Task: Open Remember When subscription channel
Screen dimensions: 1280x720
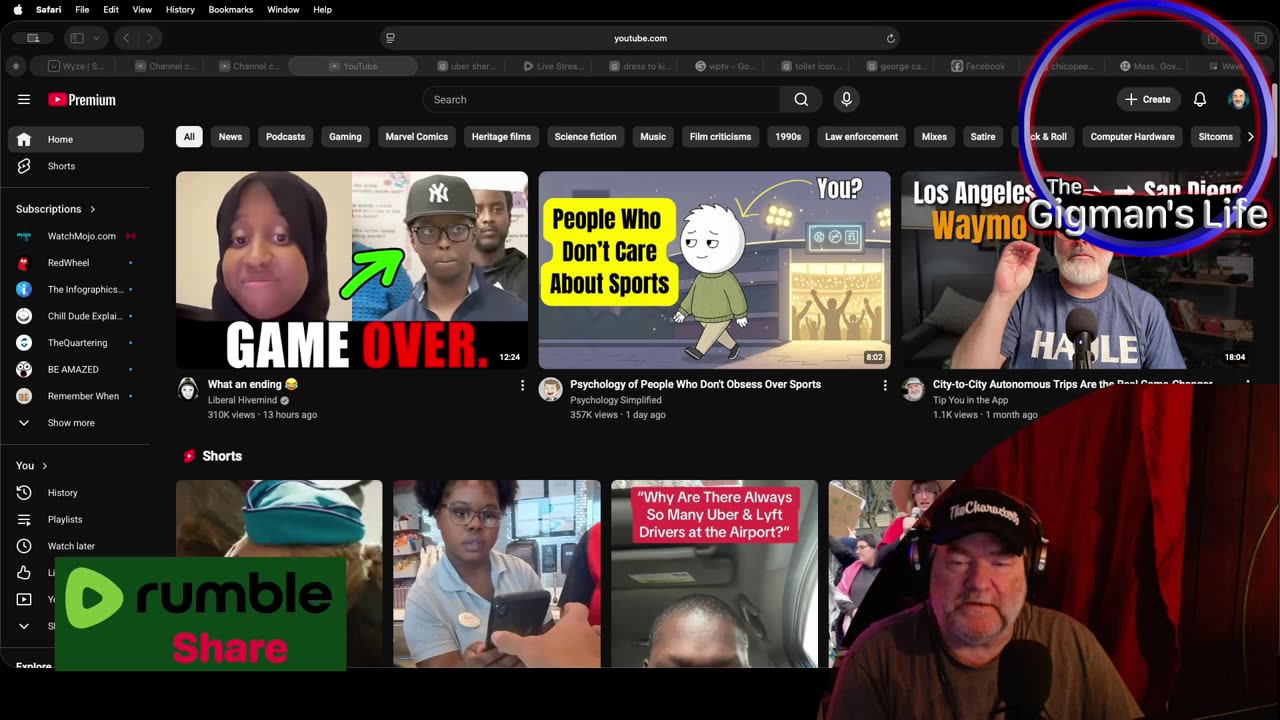Action: (x=76, y=396)
